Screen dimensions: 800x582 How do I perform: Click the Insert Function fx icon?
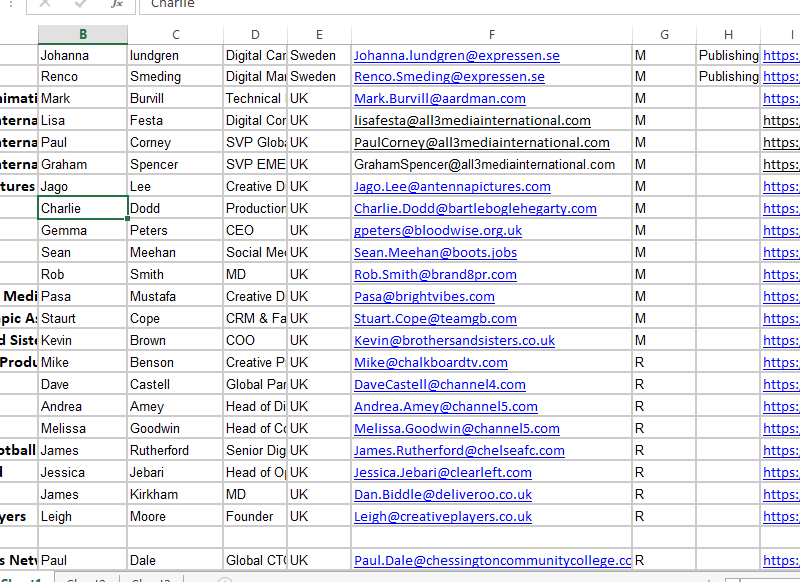pos(117,4)
